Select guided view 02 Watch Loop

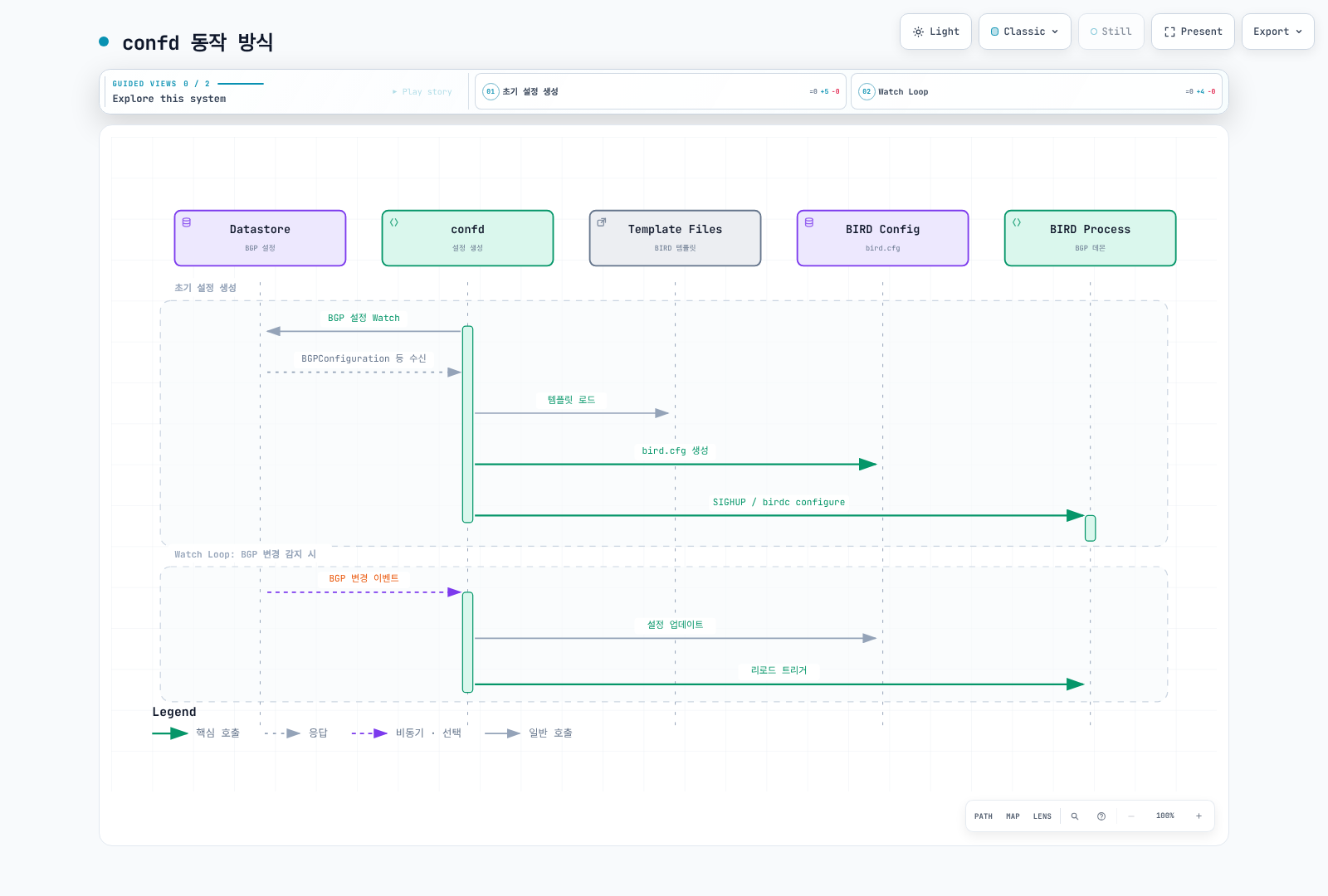1037,91
